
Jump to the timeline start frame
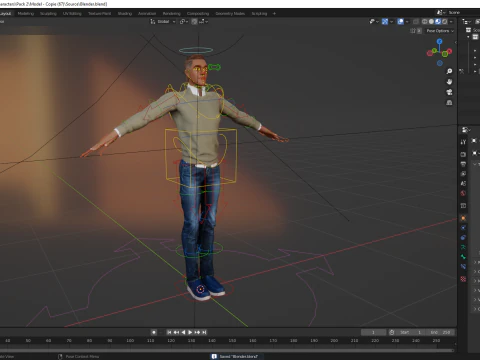pos(169,332)
